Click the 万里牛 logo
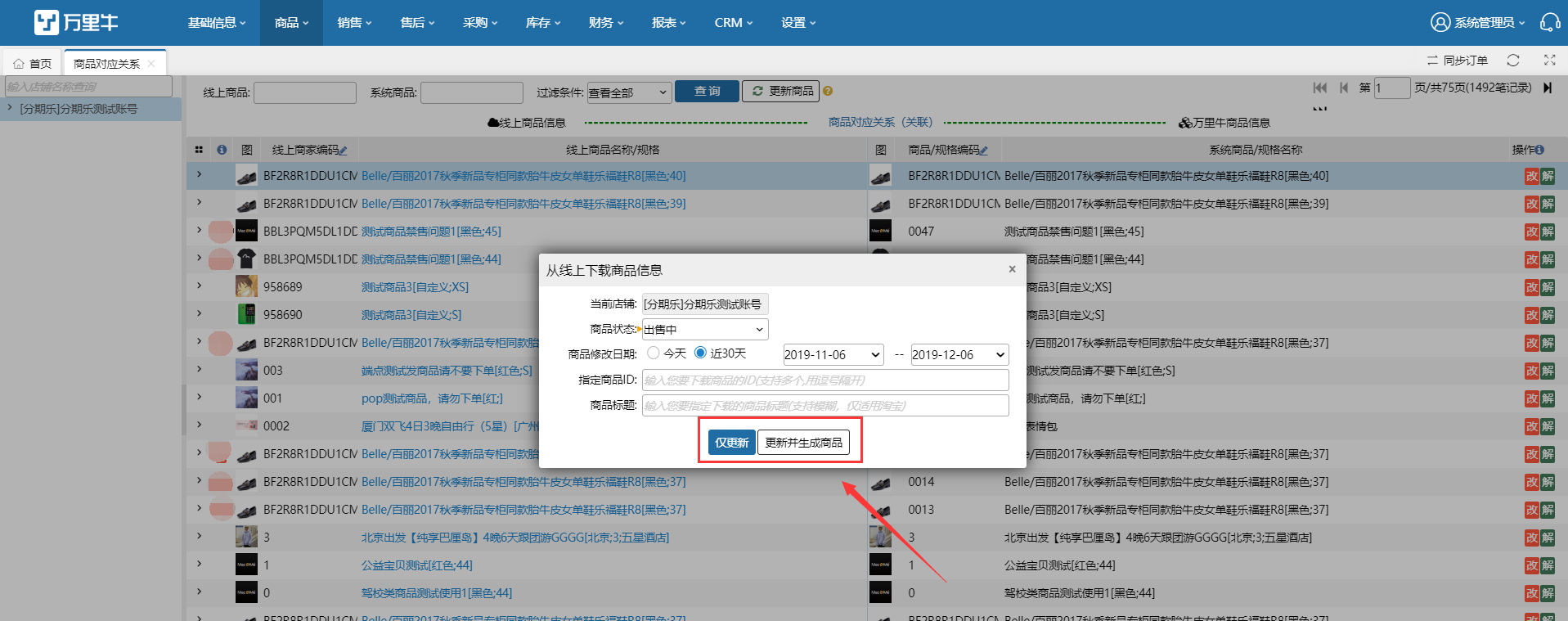This screenshot has height=621, width=1568. tap(76, 22)
